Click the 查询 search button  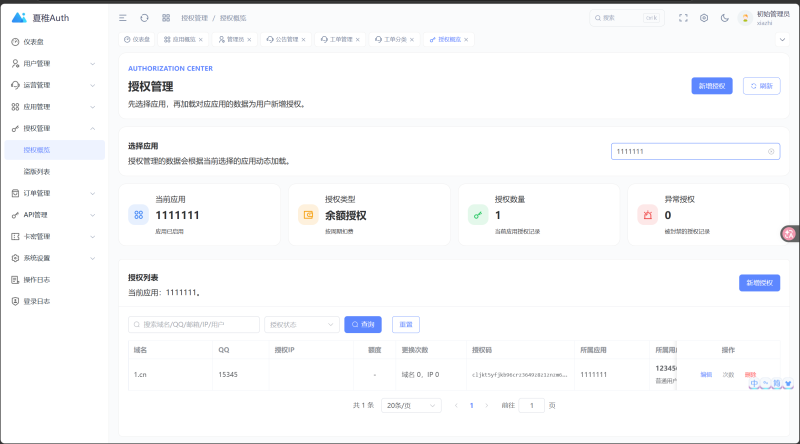(x=363, y=325)
